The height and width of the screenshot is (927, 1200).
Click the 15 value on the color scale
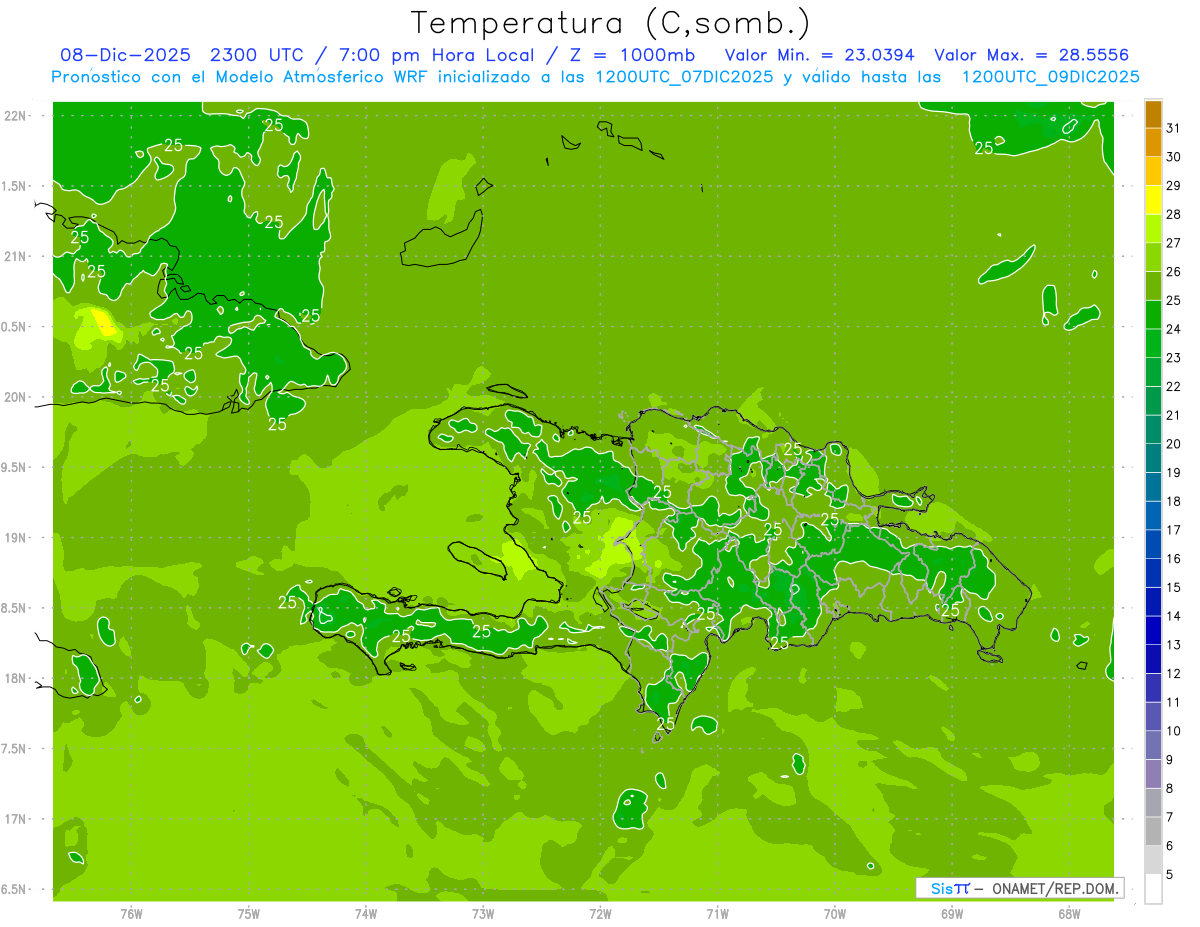click(x=1174, y=587)
